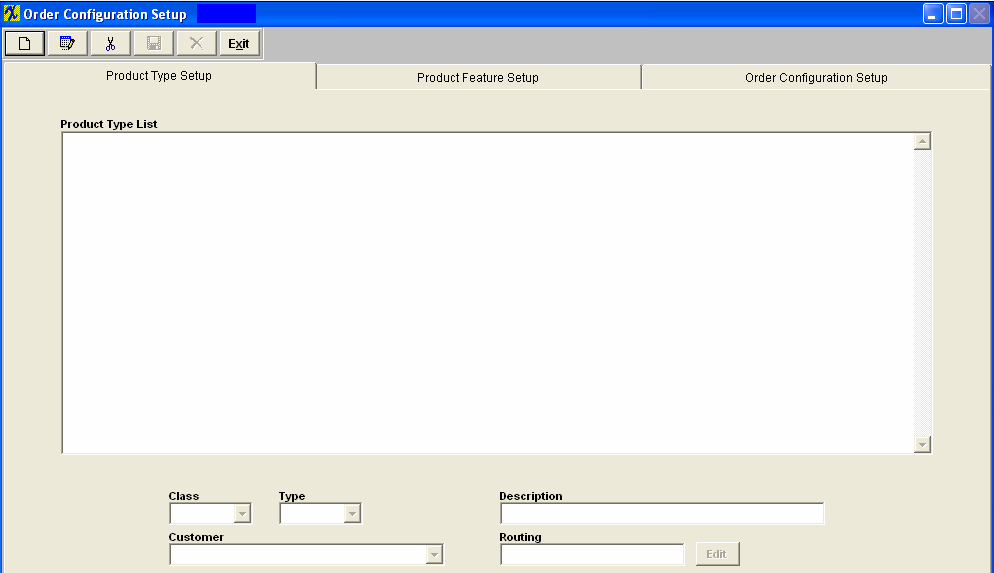Minimize the Order Configuration Setup window
Image resolution: width=994 pixels, height=573 pixels.
(933, 14)
